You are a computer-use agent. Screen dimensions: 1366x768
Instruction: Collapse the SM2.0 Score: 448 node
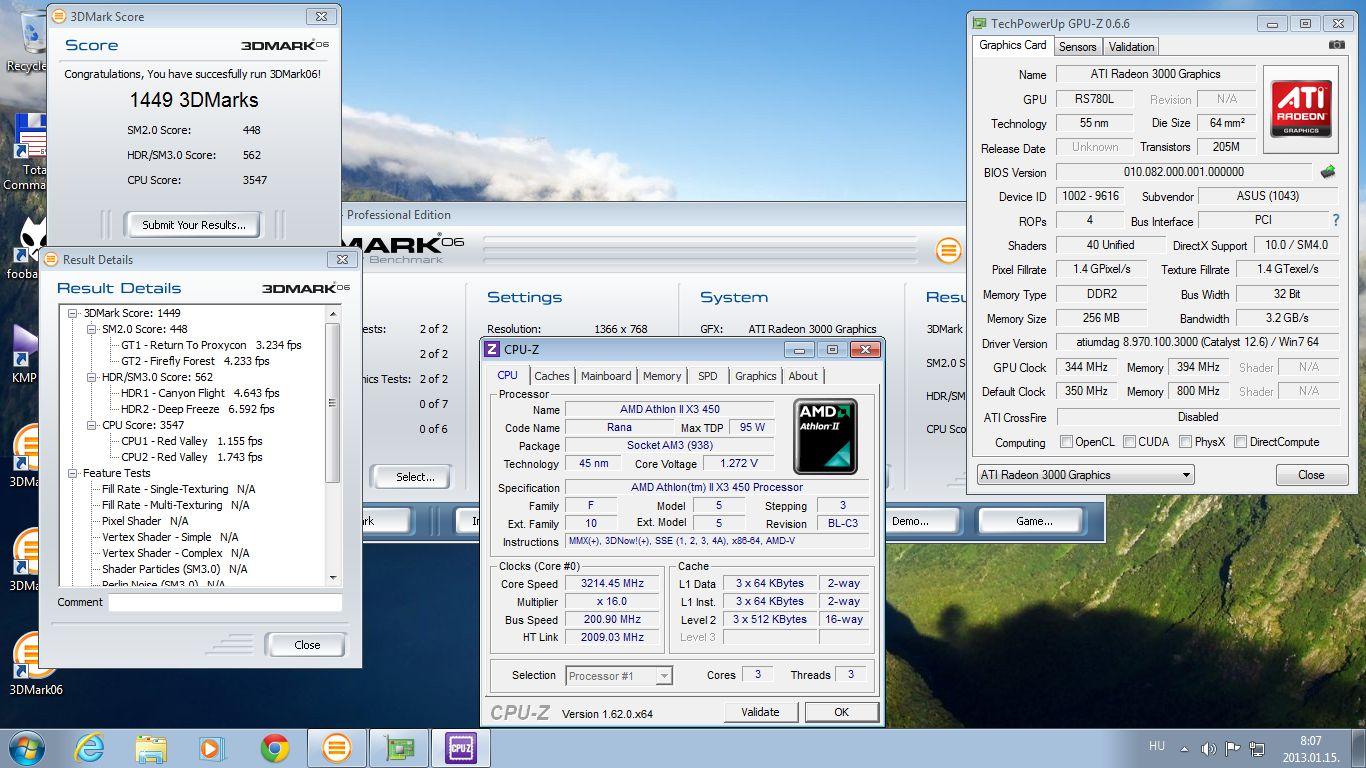[x=92, y=329]
